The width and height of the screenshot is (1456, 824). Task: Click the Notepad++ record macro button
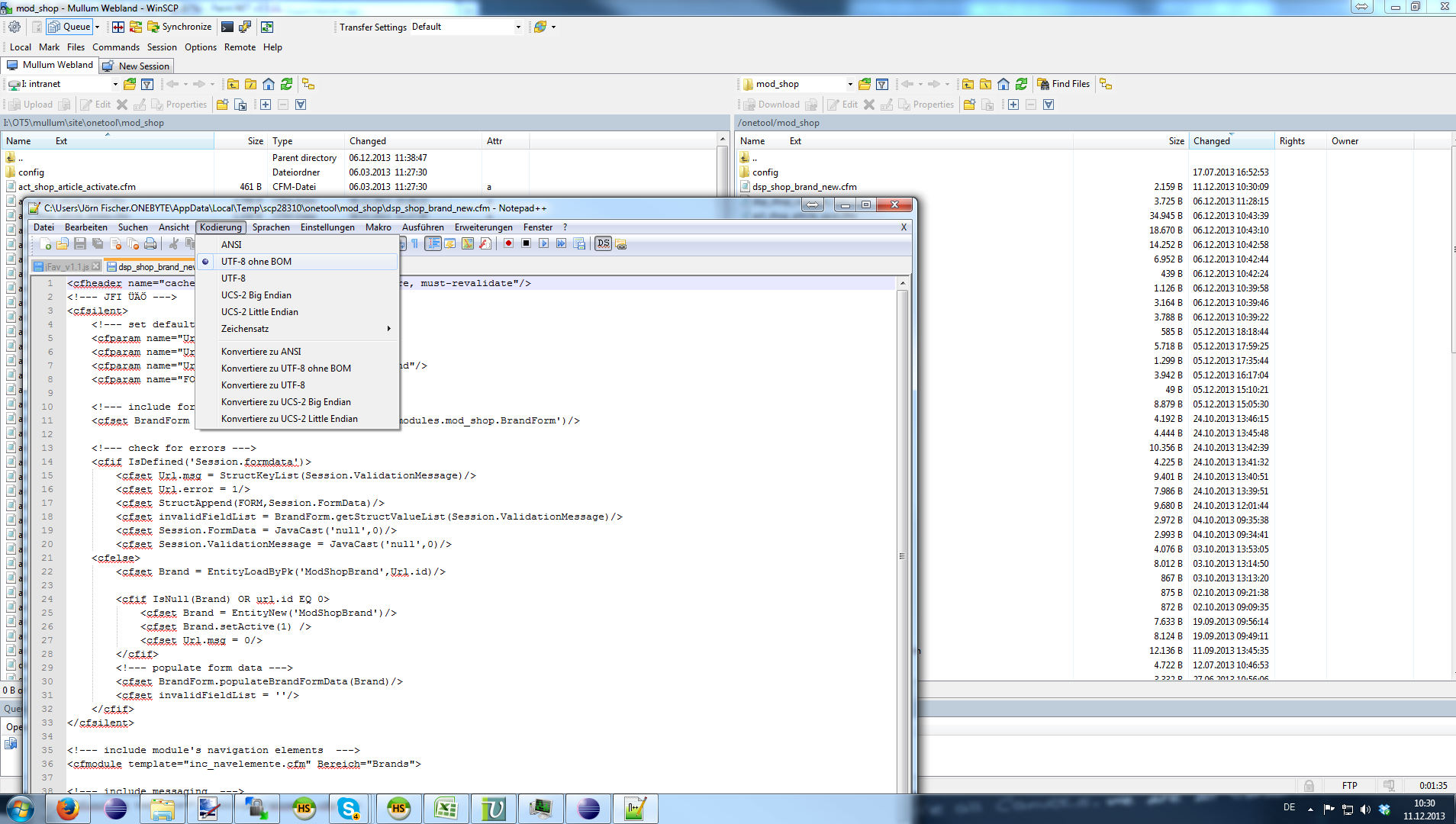tap(508, 243)
